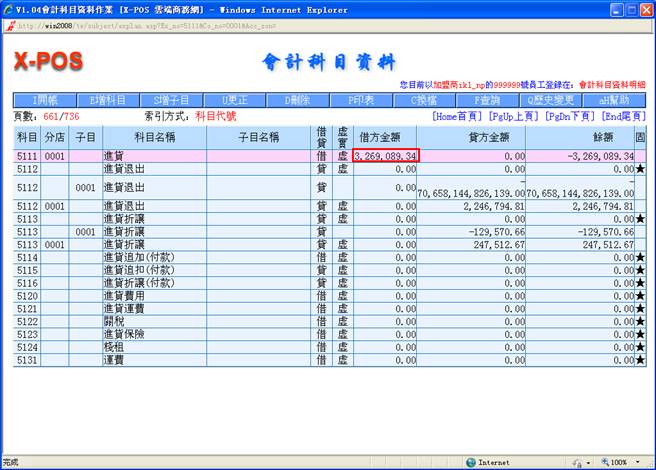Jump to last page via End尾頁

(623, 117)
